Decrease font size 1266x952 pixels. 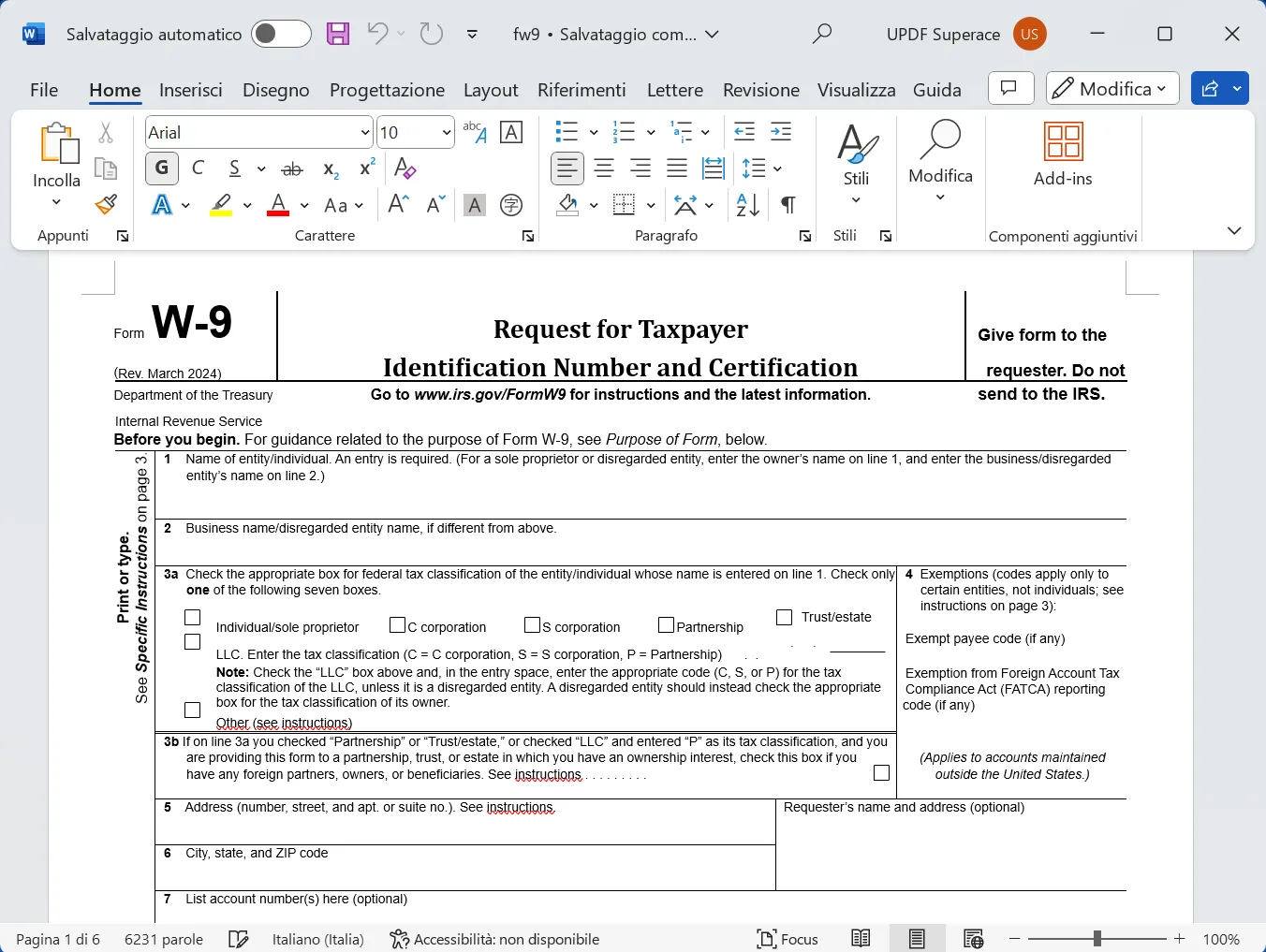click(435, 204)
